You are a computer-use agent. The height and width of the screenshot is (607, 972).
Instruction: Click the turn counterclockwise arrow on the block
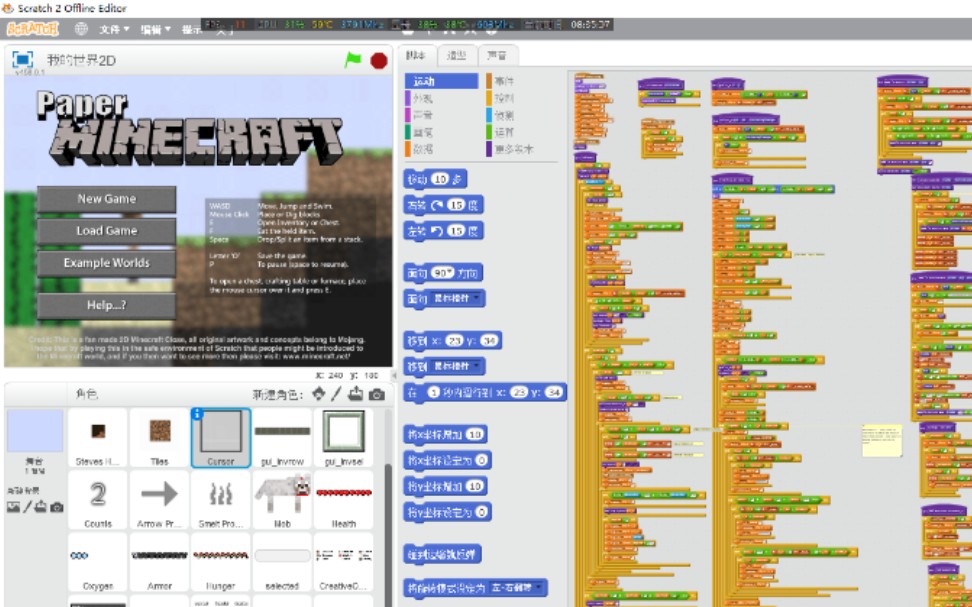pos(437,231)
